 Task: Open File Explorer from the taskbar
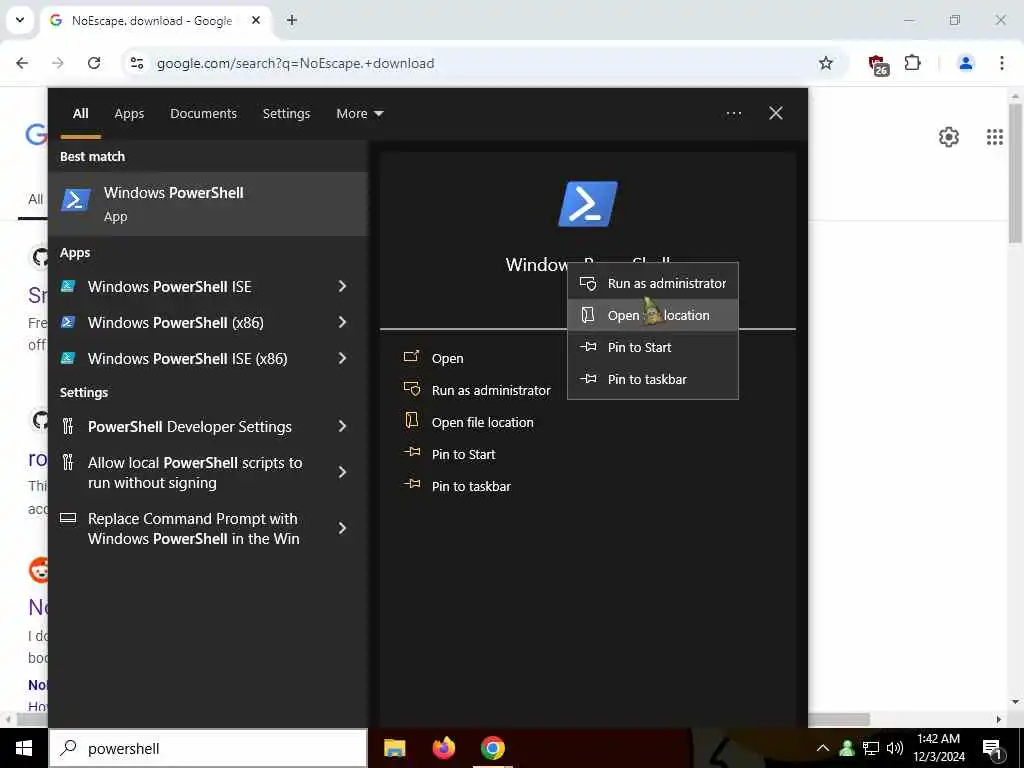394,748
